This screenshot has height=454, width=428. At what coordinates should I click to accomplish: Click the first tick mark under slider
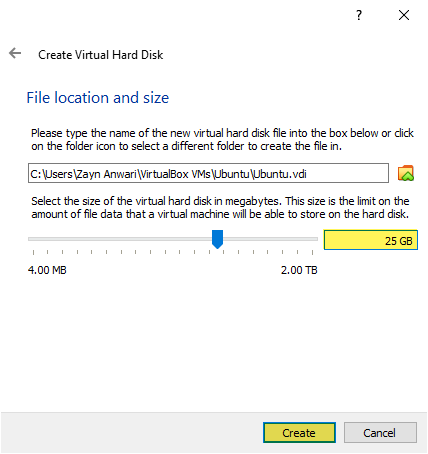(x=33, y=252)
